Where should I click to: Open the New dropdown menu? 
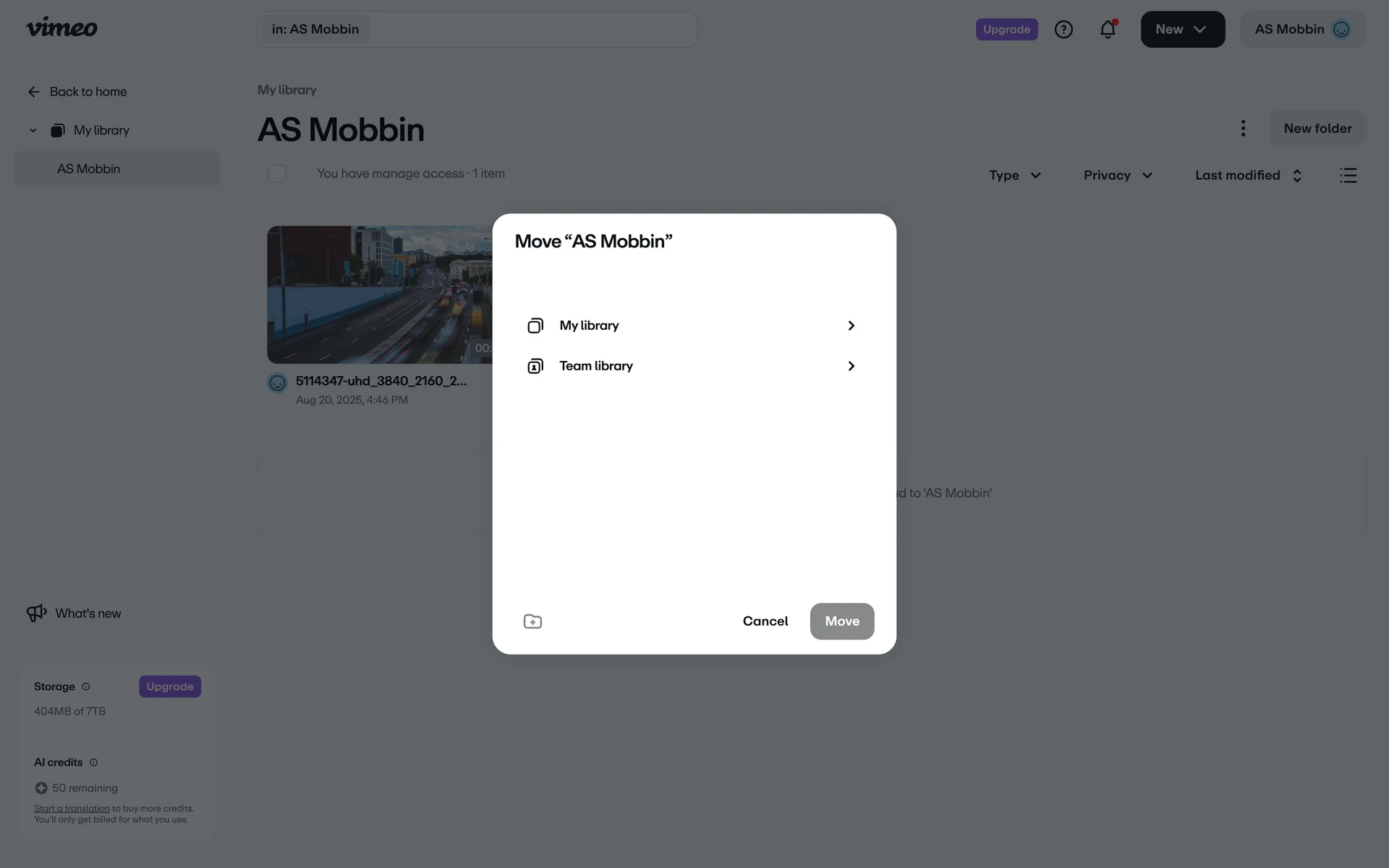point(1183,29)
